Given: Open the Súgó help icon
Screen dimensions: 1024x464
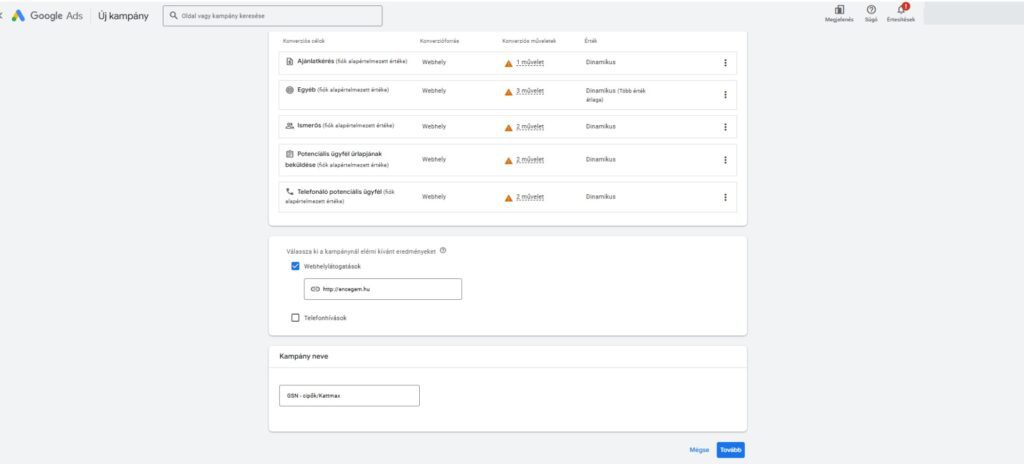Looking at the screenshot, I should click(x=871, y=10).
